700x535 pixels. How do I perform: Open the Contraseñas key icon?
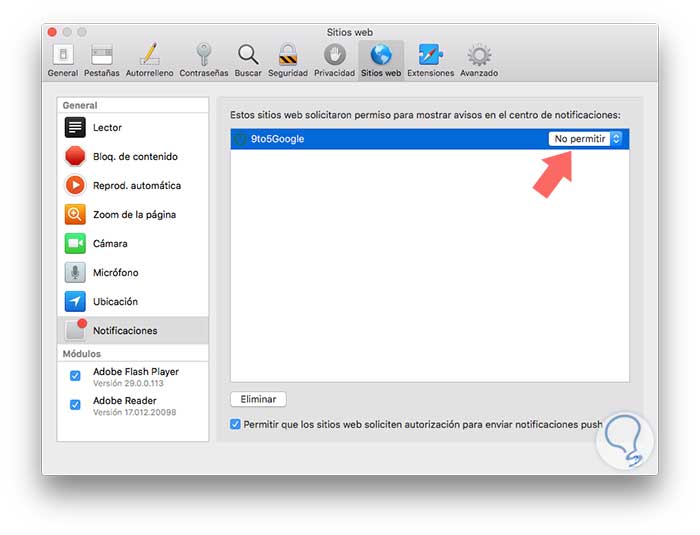(204, 54)
